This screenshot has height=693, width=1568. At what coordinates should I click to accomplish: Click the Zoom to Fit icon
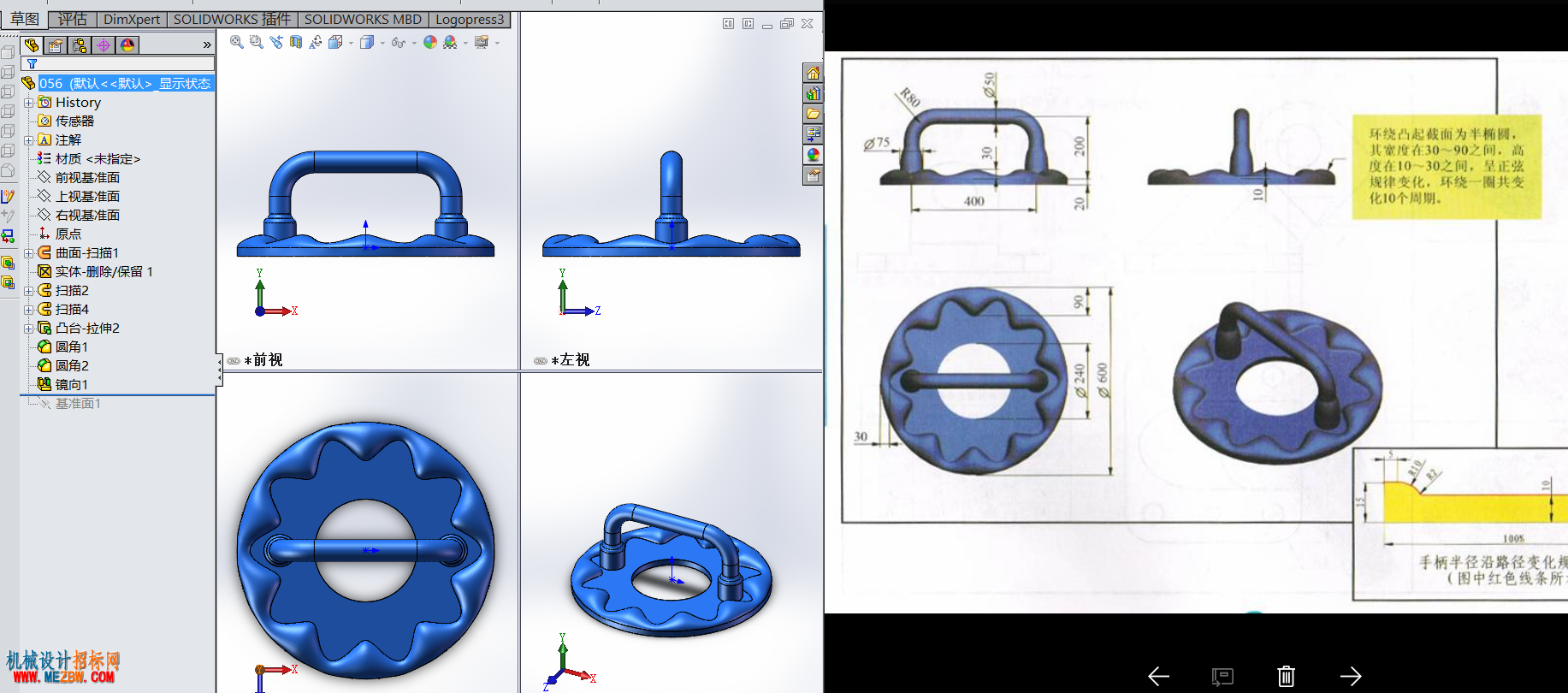tap(237, 42)
